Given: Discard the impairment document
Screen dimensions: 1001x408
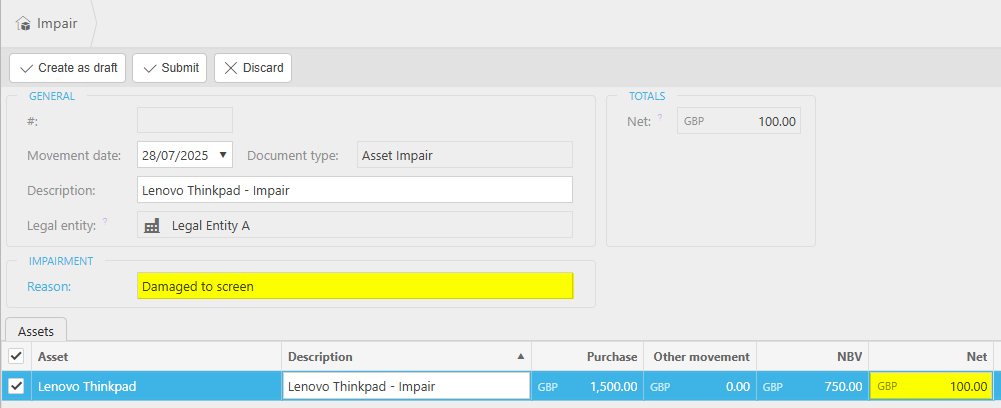Looking at the screenshot, I should click(x=253, y=68).
